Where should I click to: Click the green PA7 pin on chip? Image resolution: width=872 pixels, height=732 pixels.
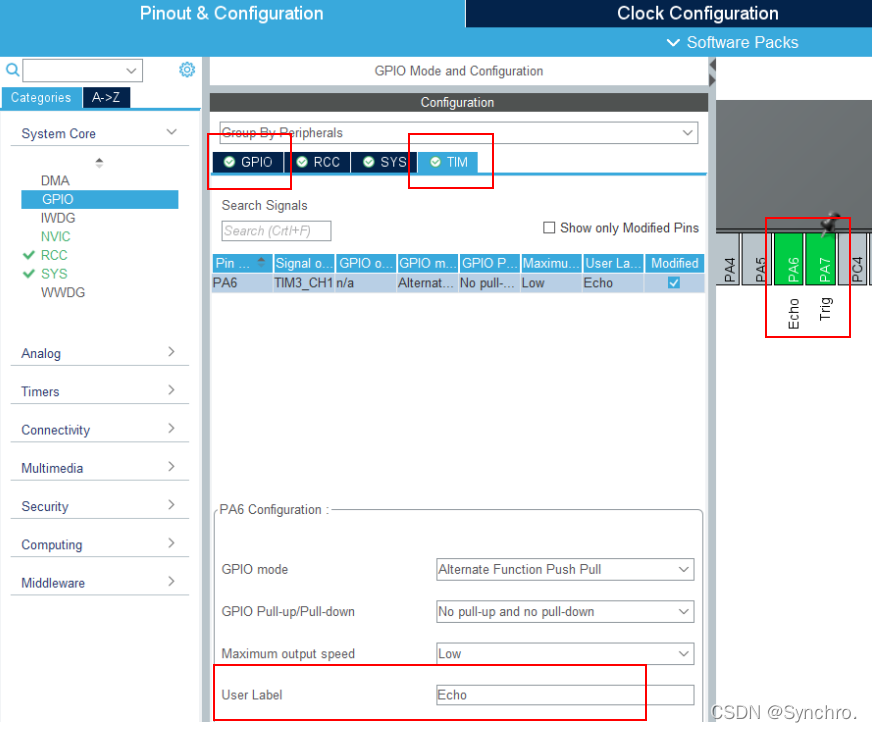(820, 259)
